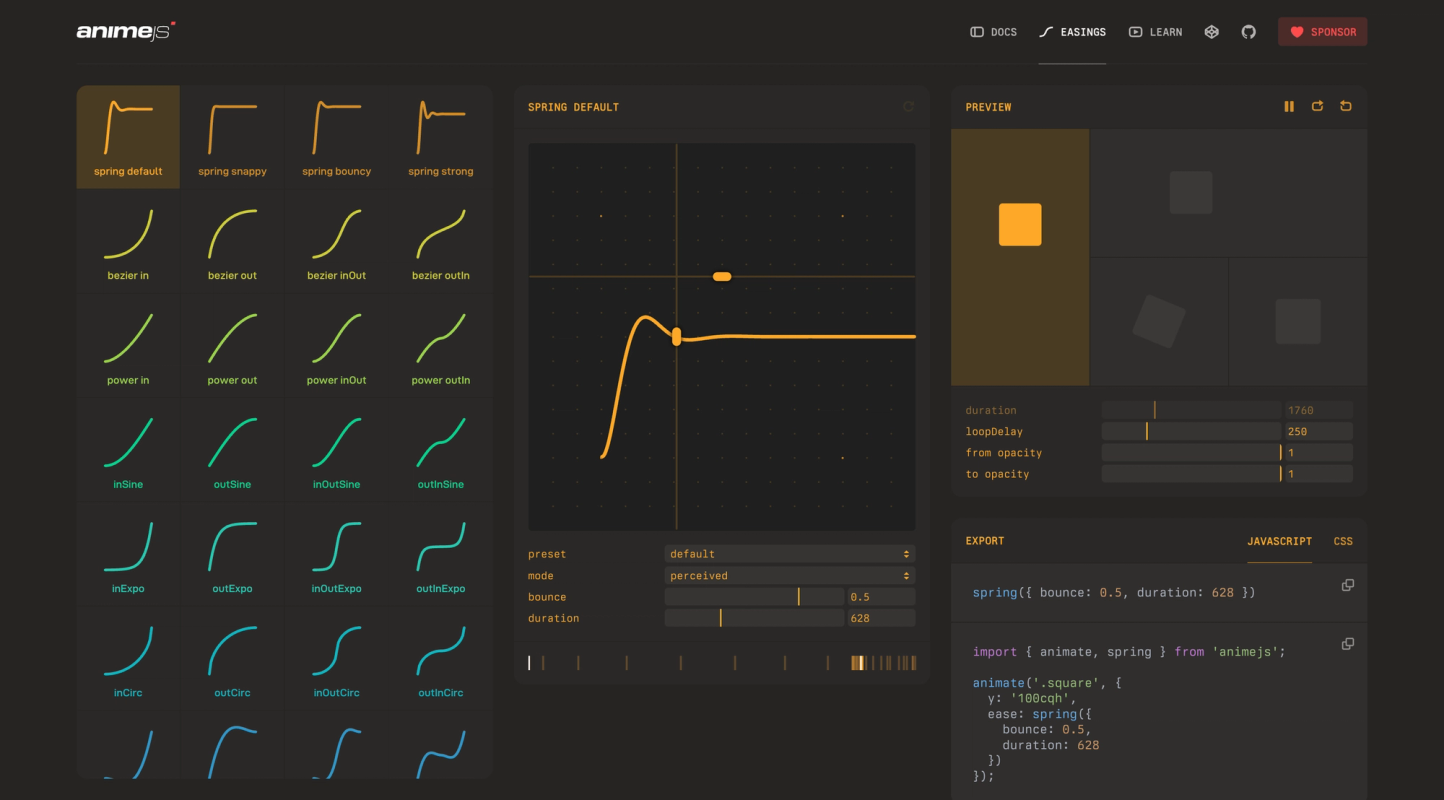Viewport: 1444px width, 800px height.
Task: Choose the bezier in easing curve
Action: coord(128,241)
